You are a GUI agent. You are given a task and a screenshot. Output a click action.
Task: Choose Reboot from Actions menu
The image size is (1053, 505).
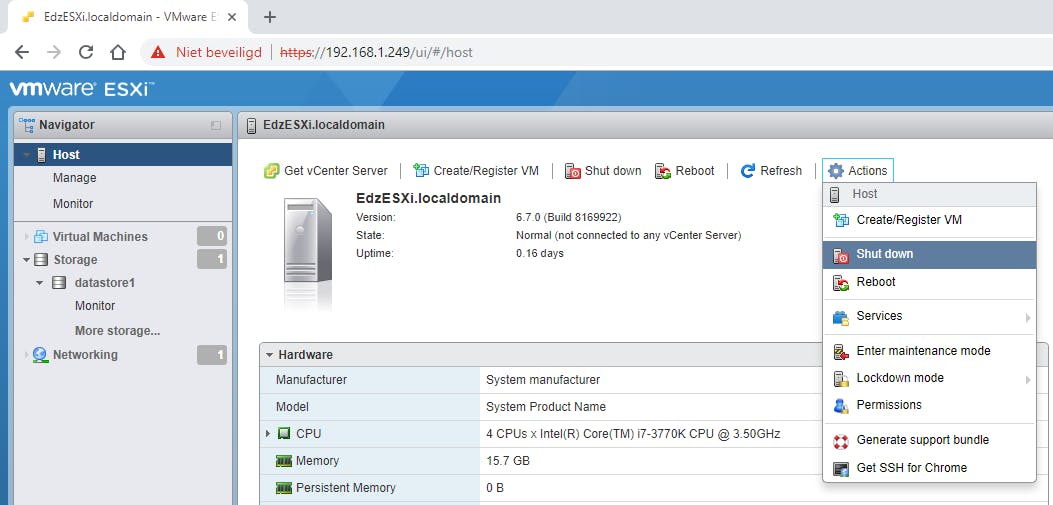pyautogui.click(x=929, y=282)
